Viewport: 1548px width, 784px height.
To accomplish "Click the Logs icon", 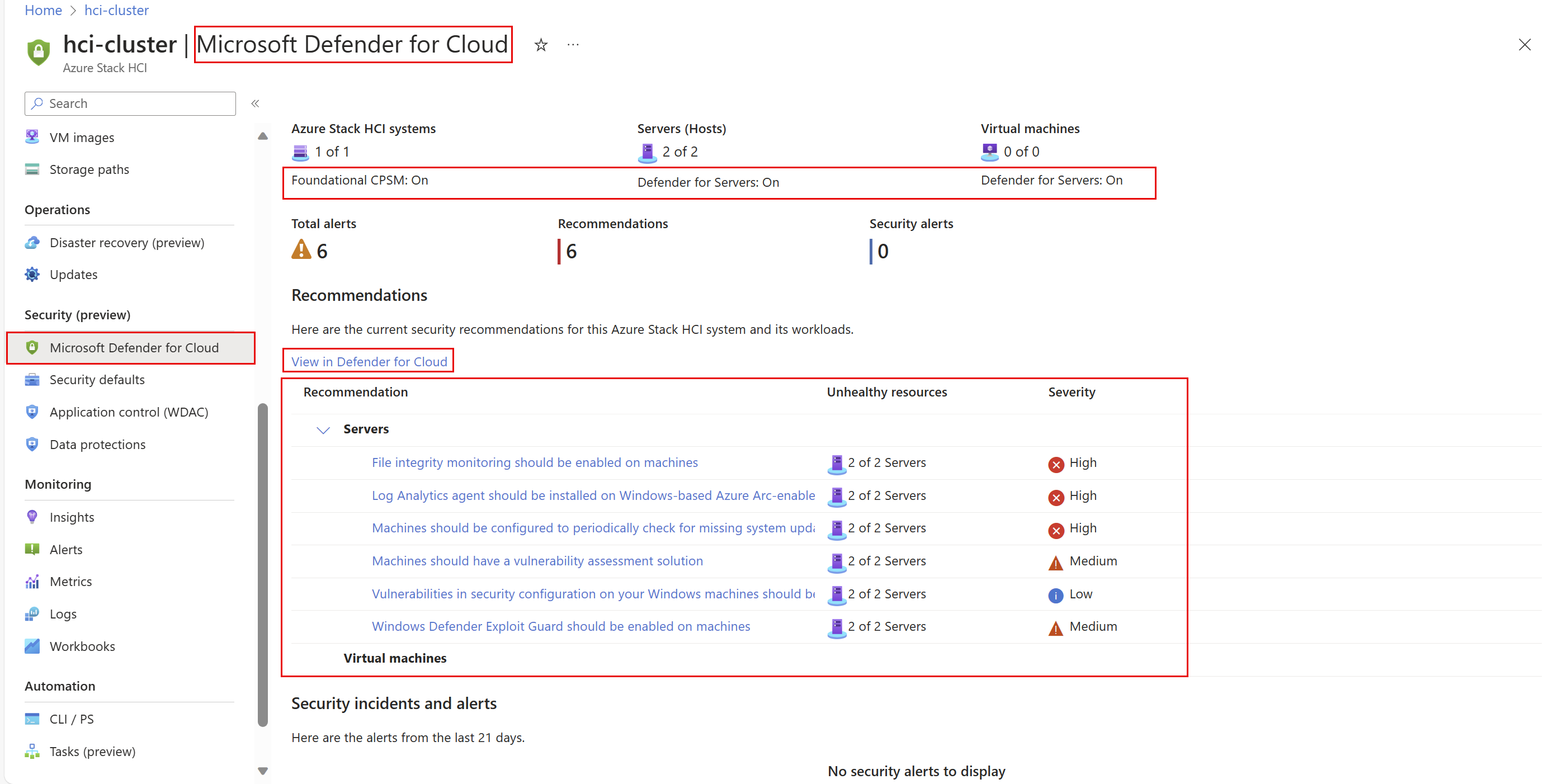I will tap(32, 614).
